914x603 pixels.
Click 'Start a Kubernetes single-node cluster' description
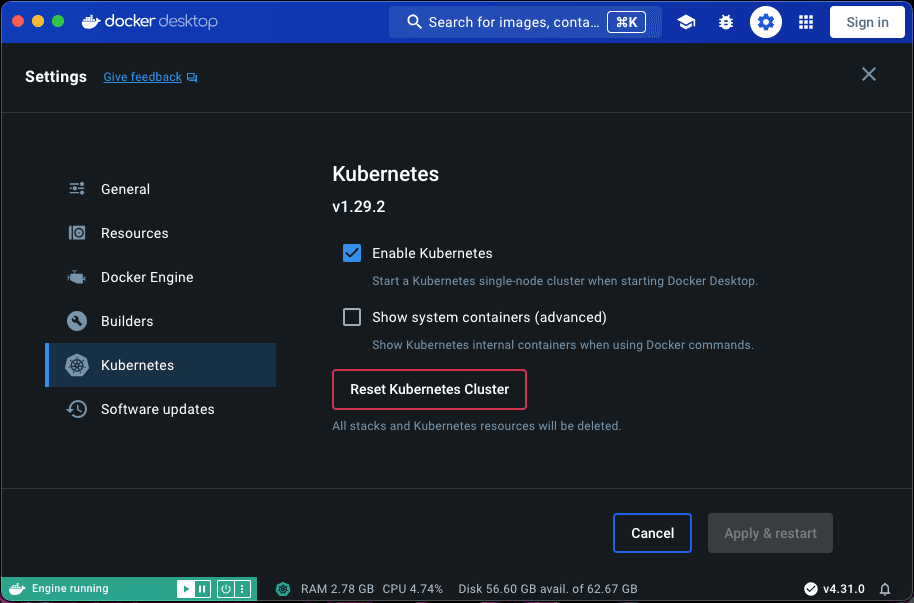pos(565,281)
